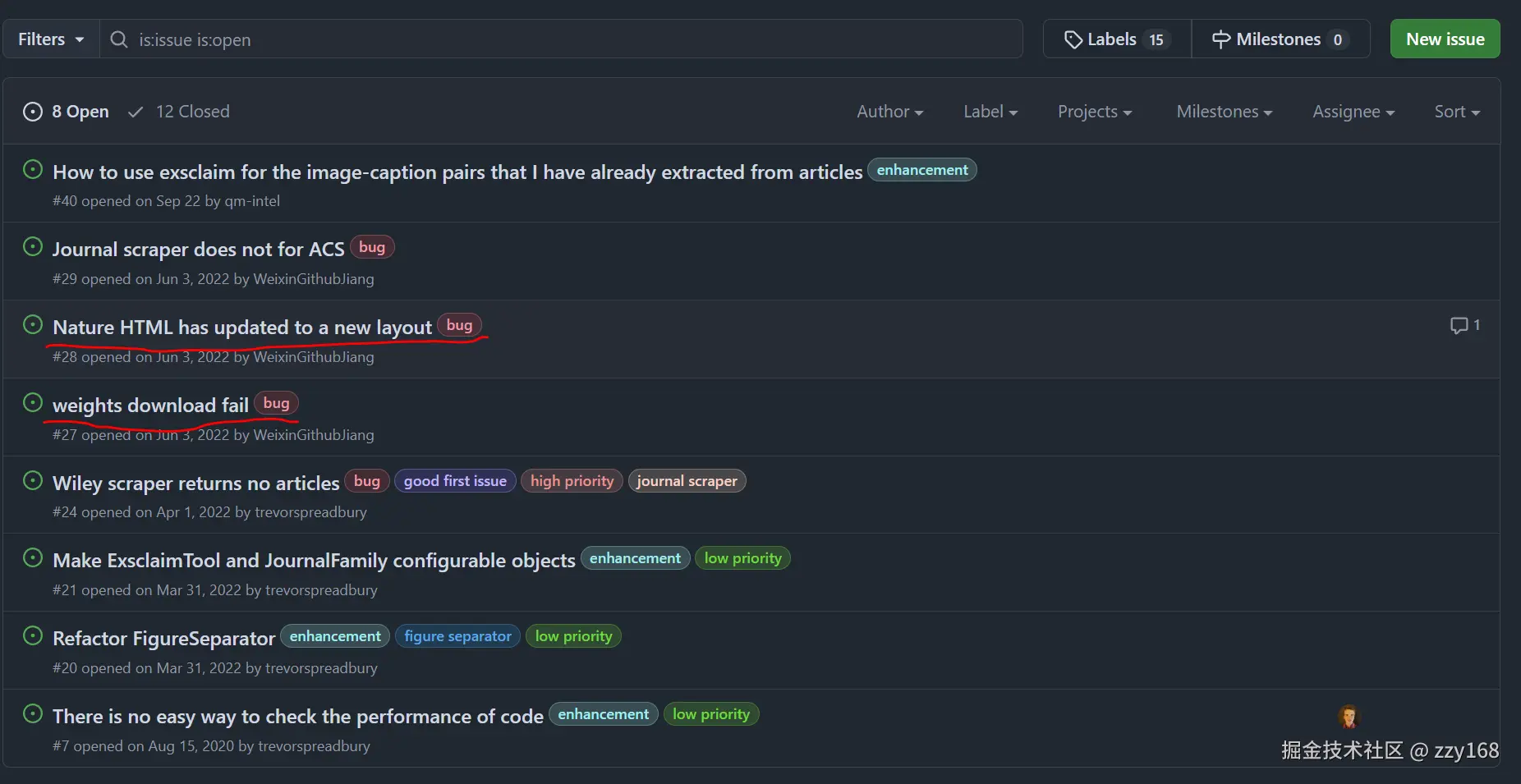Image resolution: width=1521 pixels, height=784 pixels.
Task: Switch to the 8 Open issues view
Action: coord(80,112)
